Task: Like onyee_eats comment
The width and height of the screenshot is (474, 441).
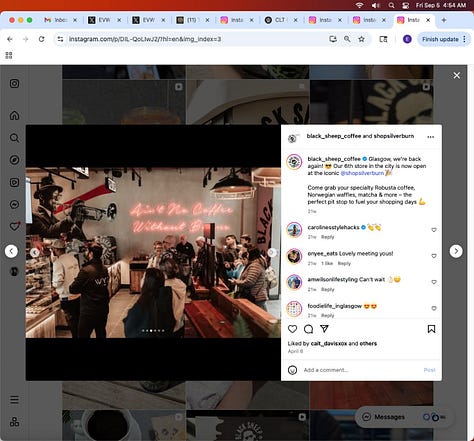Action: 434,256
